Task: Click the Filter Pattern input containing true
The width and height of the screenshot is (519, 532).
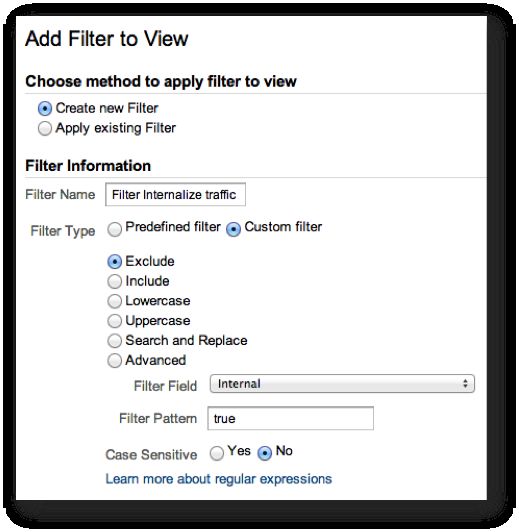Action: 291,418
